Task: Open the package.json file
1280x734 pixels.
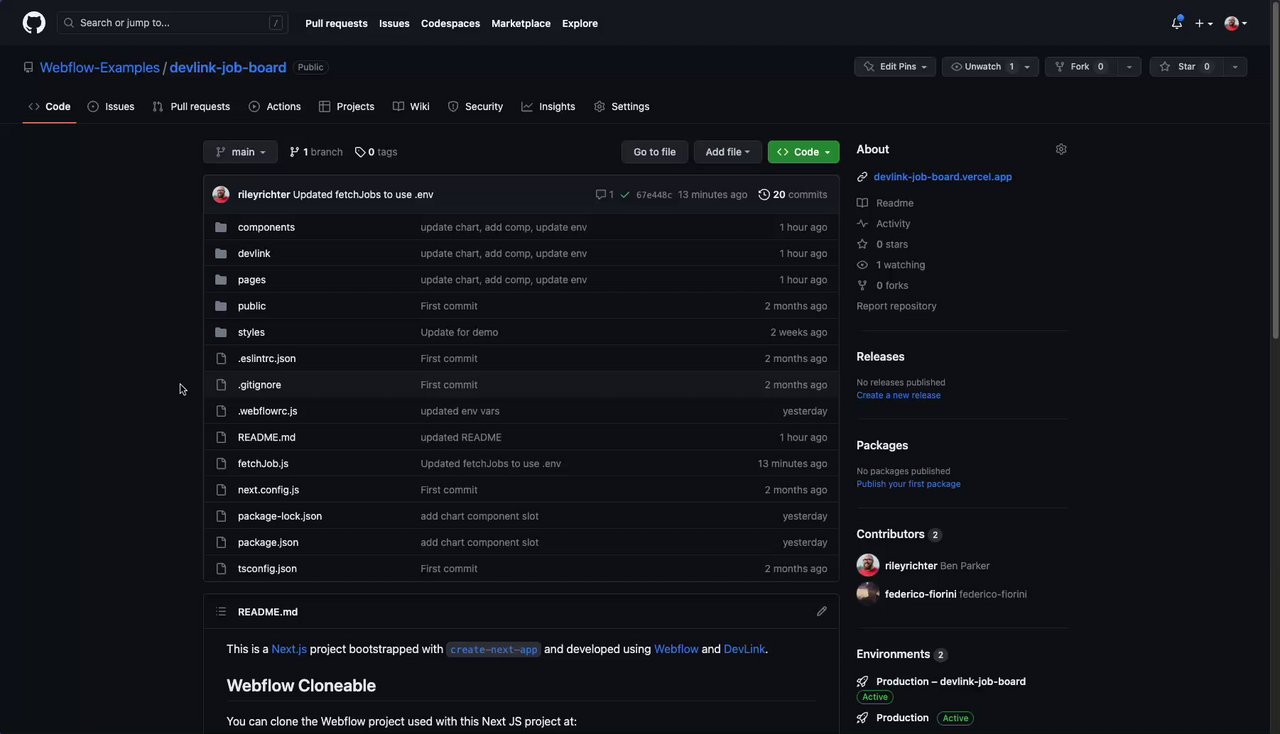Action: coord(268,542)
